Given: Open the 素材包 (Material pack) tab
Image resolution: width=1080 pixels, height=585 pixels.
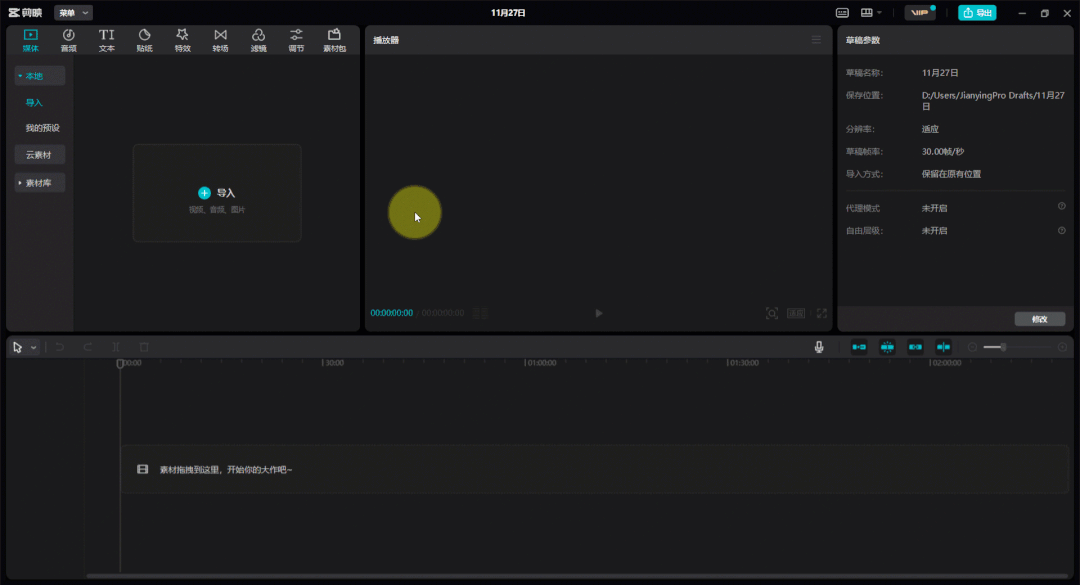Looking at the screenshot, I should [334, 40].
